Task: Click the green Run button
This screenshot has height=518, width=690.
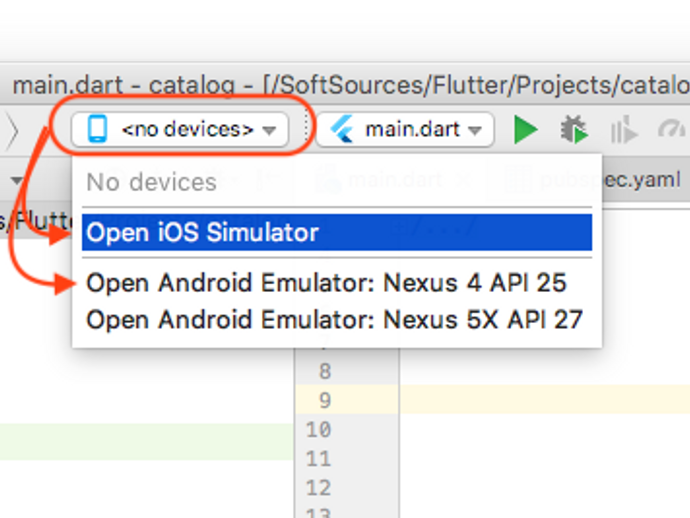Action: [525, 129]
